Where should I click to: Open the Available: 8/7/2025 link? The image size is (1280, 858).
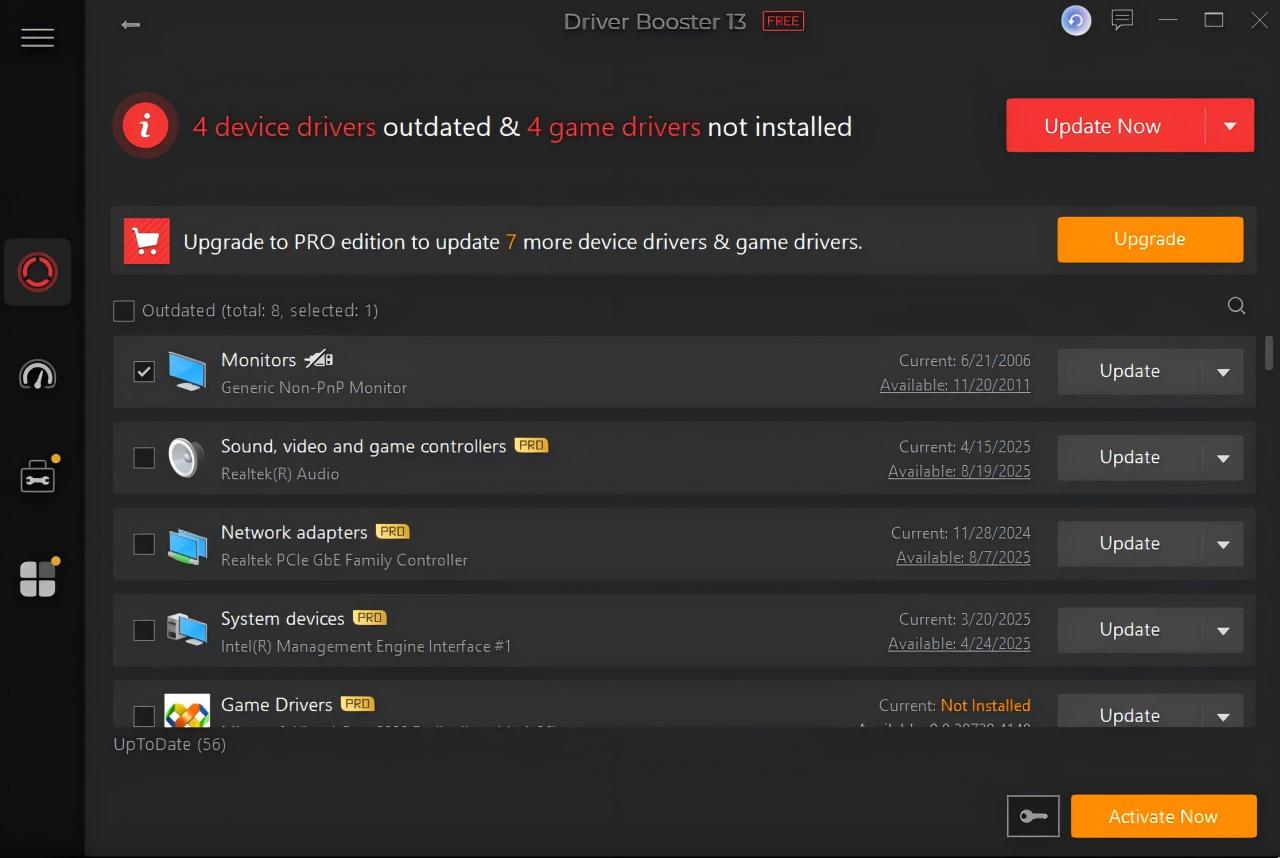(x=963, y=557)
